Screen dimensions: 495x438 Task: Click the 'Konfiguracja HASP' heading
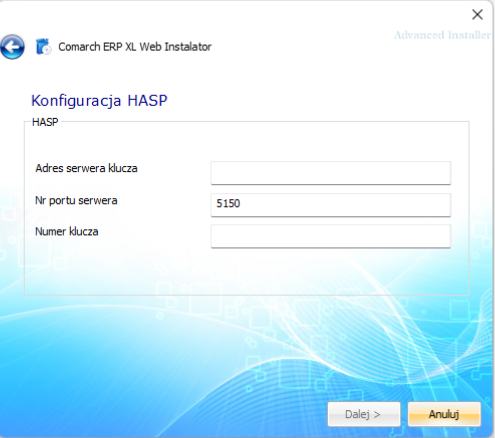(x=99, y=101)
